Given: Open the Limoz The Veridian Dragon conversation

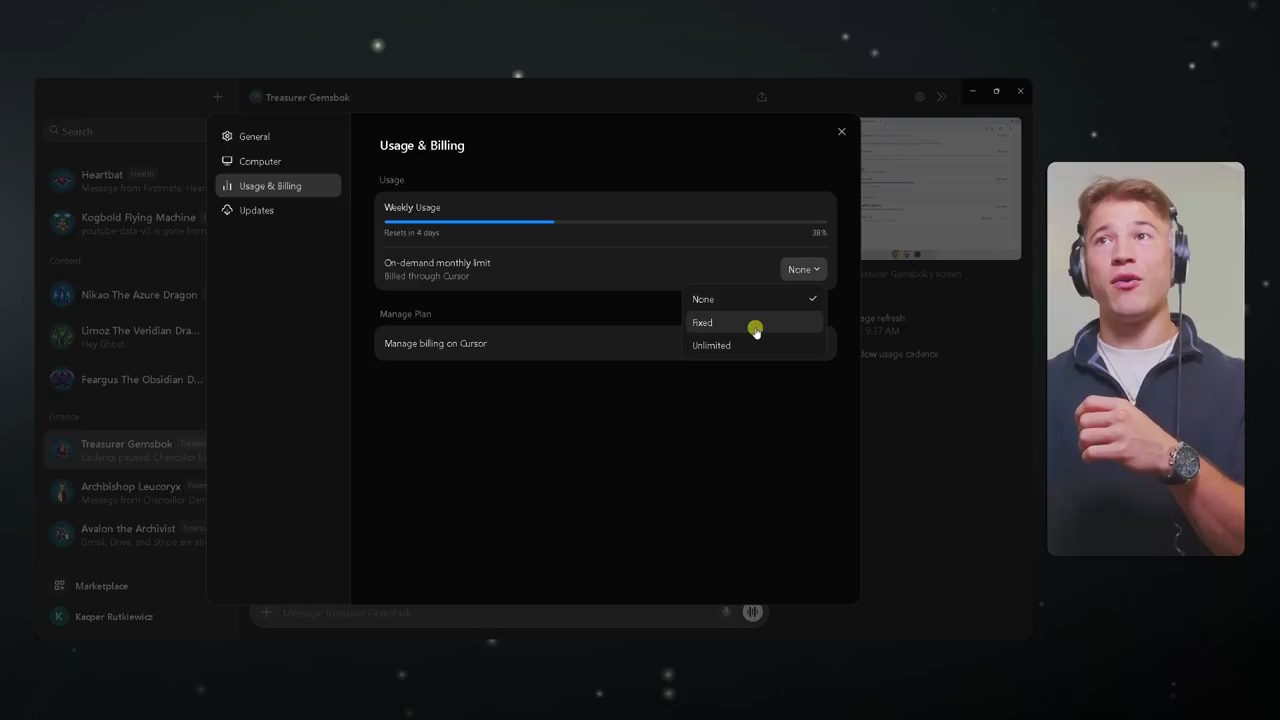Looking at the screenshot, I should (125, 336).
